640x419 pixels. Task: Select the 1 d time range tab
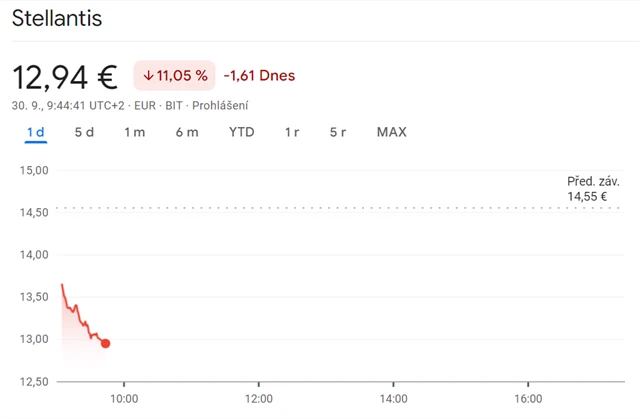36,132
